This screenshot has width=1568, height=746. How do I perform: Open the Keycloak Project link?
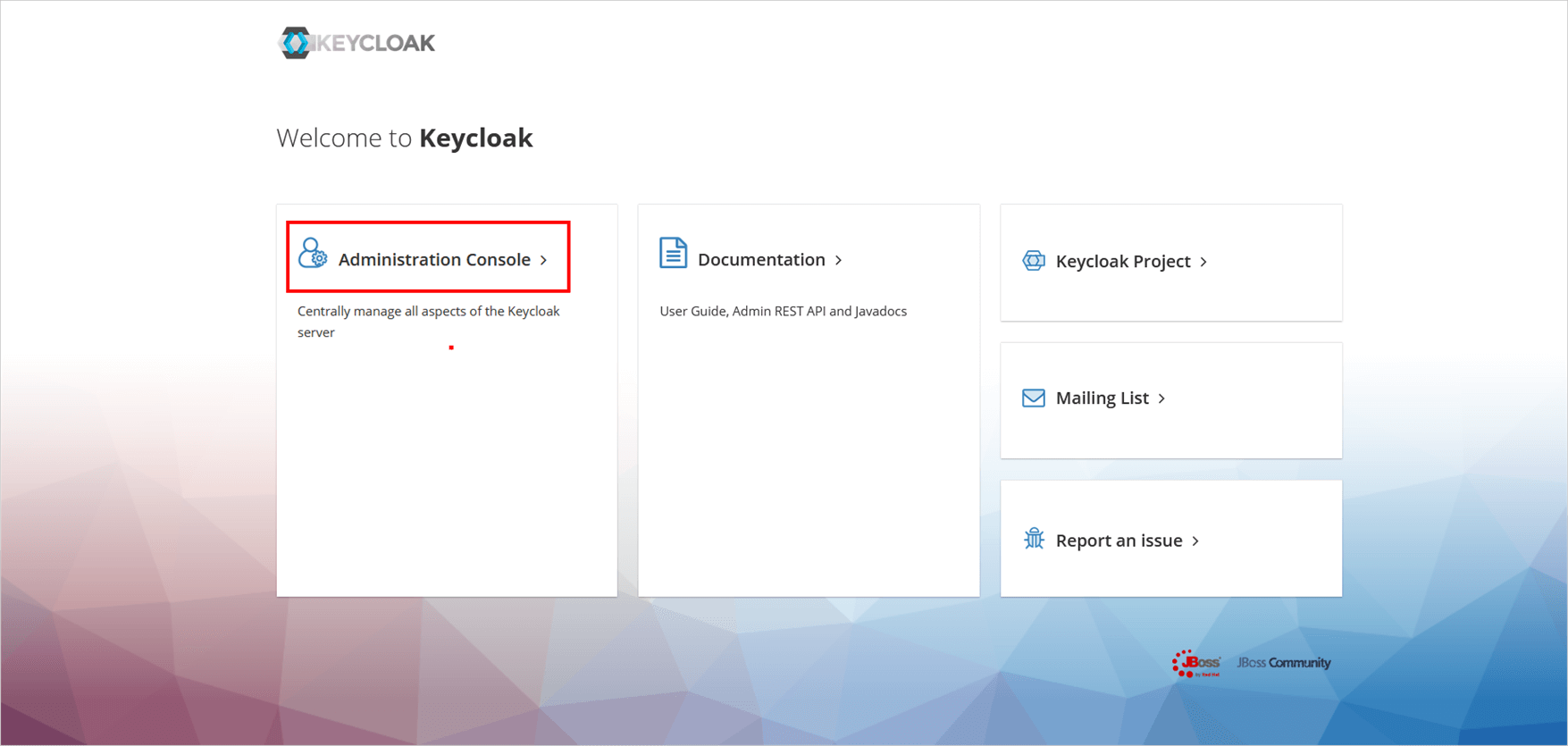pyautogui.click(x=1122, y=261)
